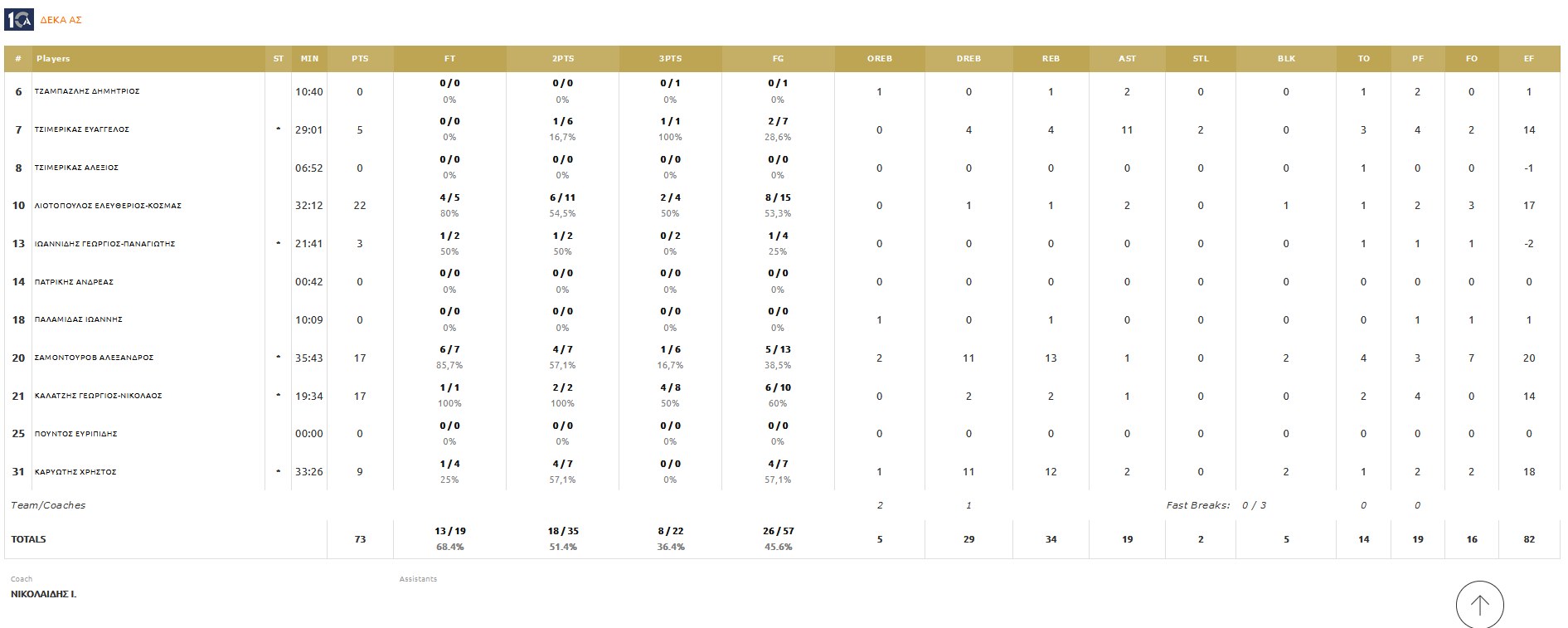Sort table by Players column header
The image size is (1568, 628).
[53, 59]
